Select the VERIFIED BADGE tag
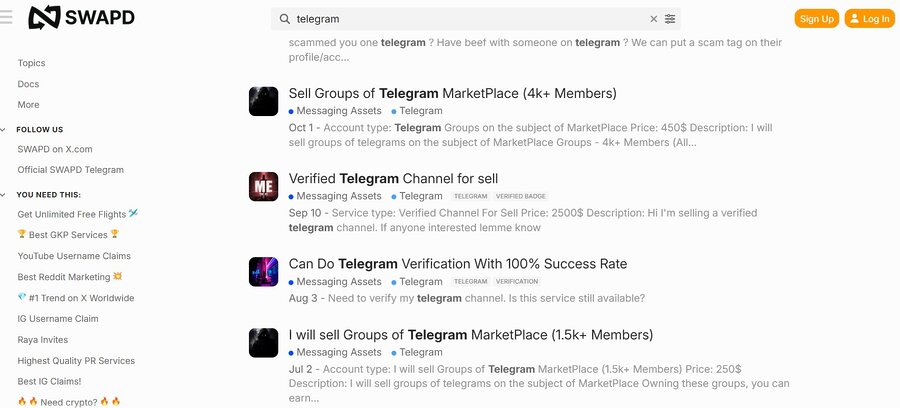Screen dimensions: 900x408 [520, 196]
